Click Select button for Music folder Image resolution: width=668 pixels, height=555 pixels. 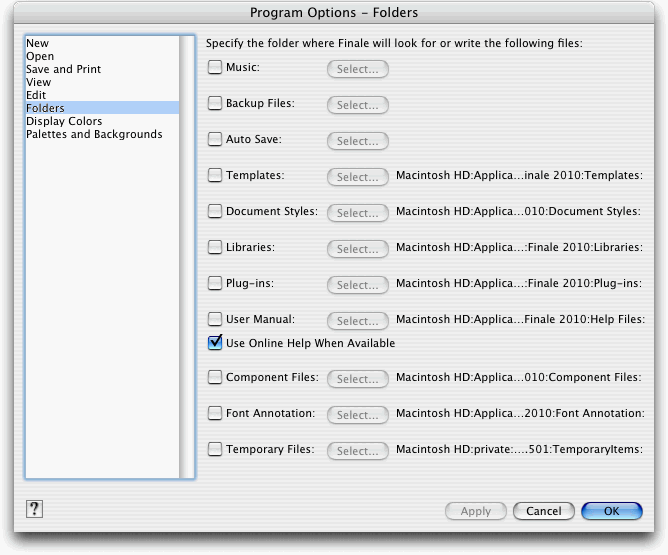point(357,69)
